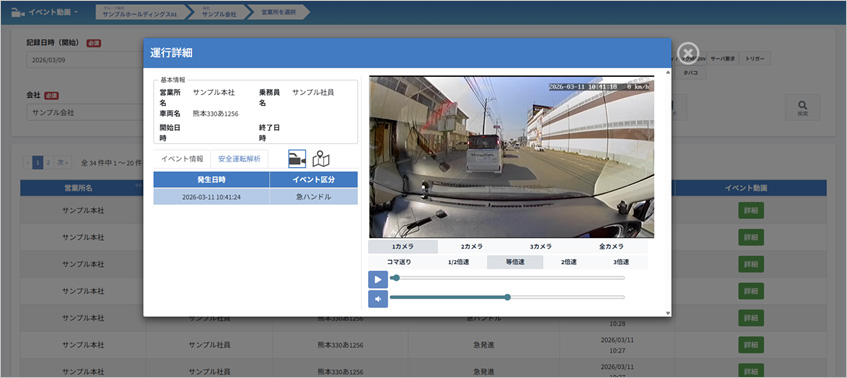847x378 pixels.
Task: Click the magnifier 検索 button in background
Action: pos(802,107)
